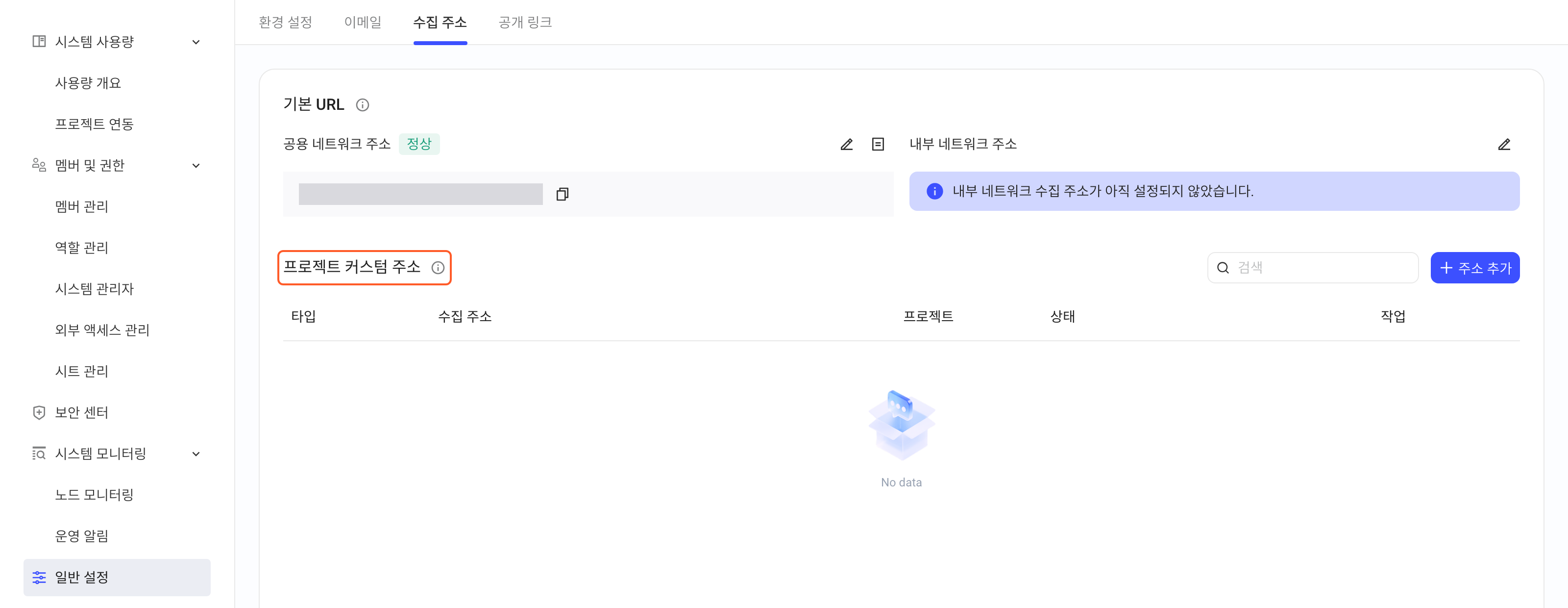Click the 타입 column header

pos(303,316)
